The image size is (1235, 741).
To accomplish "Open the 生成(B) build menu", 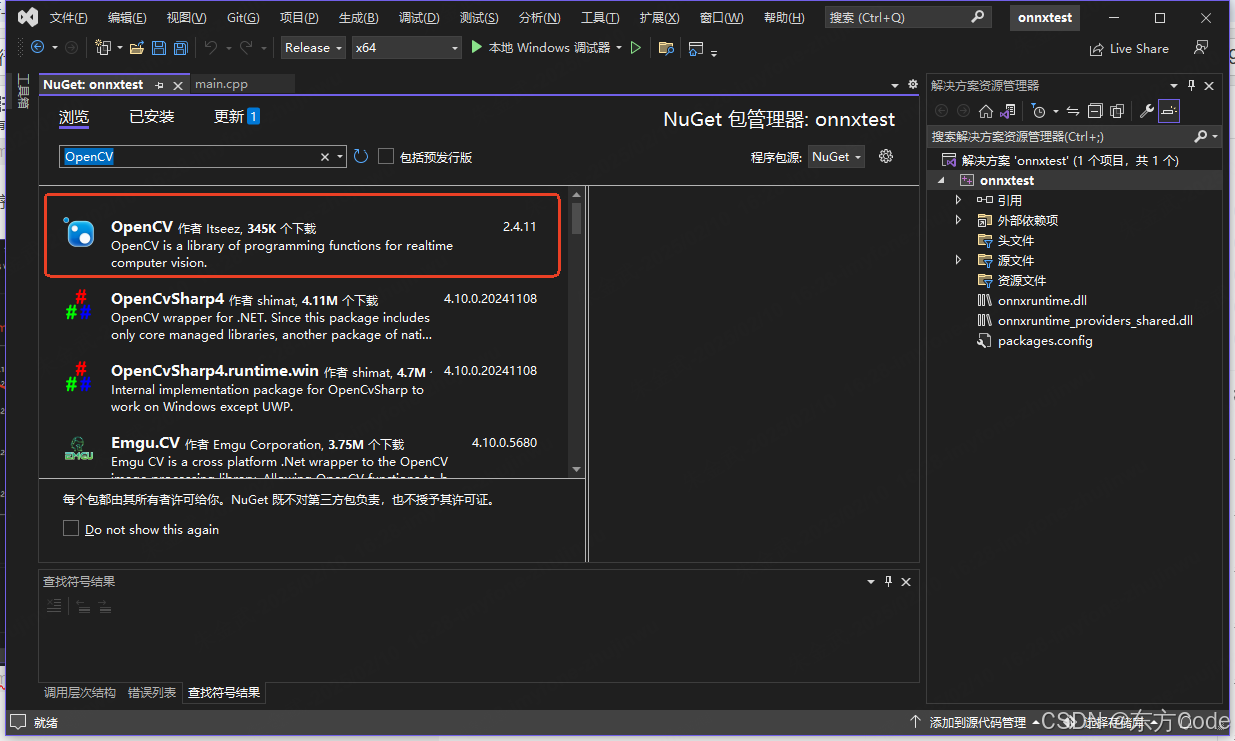I will (x=358, y=18).
